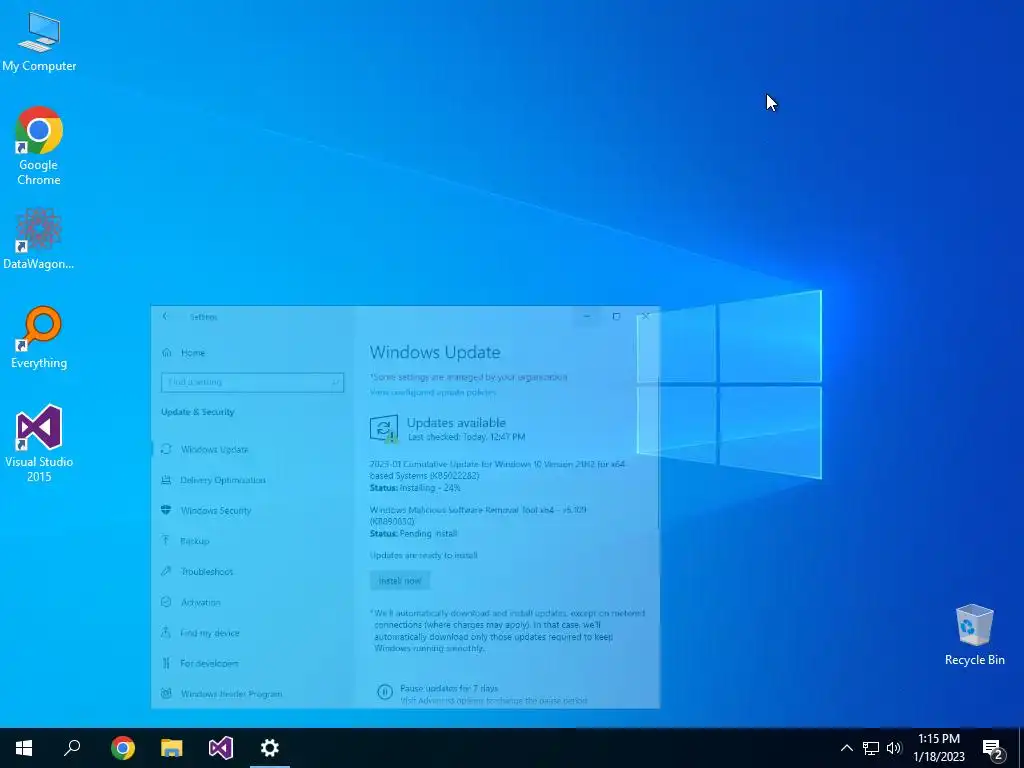
Task: Click the Install now button
Action: (x=400, y=581)
